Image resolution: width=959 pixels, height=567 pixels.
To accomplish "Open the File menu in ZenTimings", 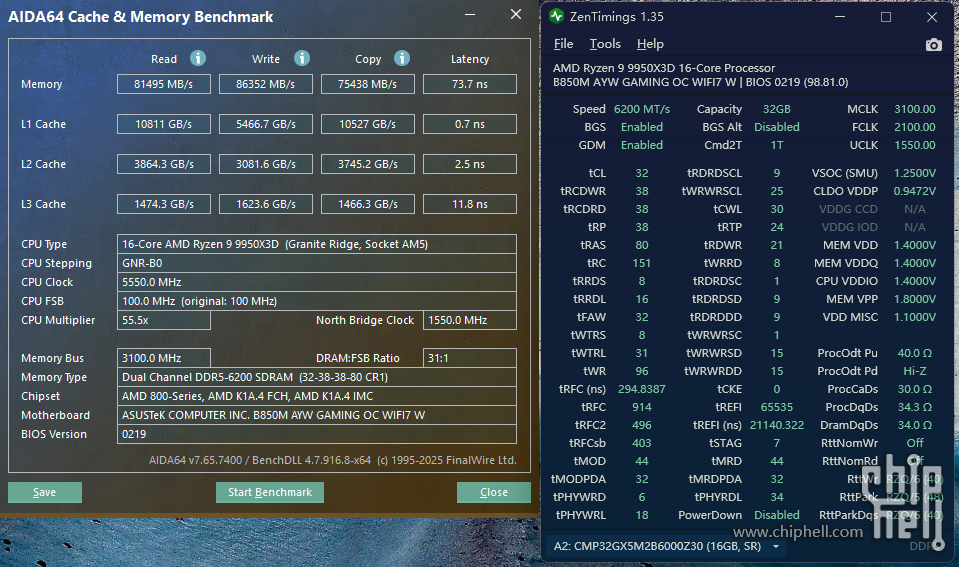I will 563,44.
